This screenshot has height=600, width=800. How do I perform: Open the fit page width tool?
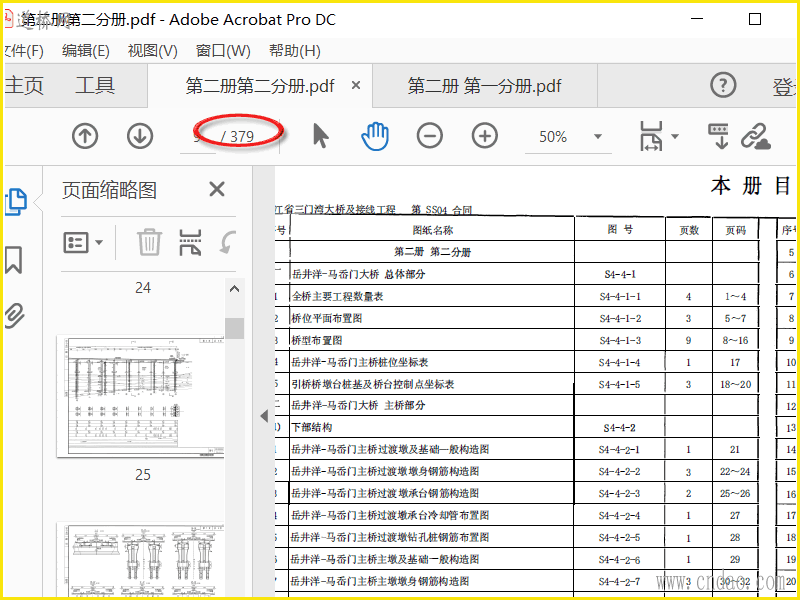651,136
